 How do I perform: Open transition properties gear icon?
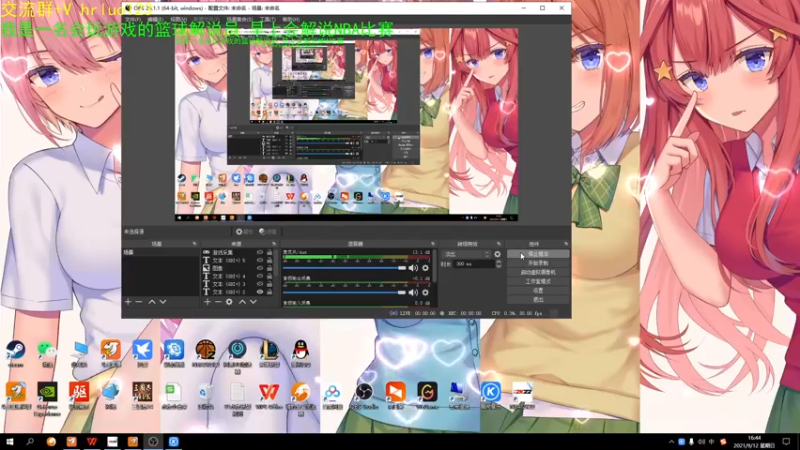click(x=497, y=254)
